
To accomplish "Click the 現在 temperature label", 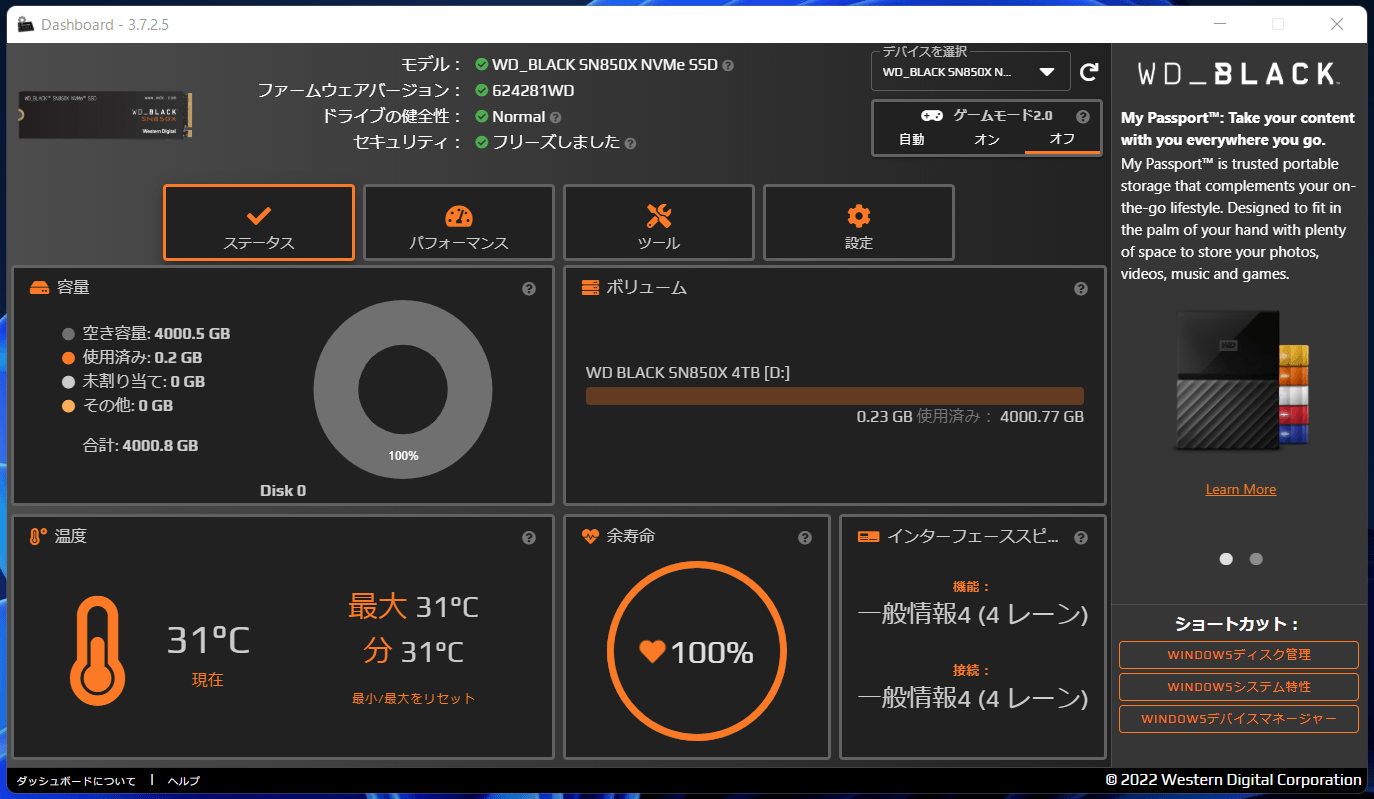I will 208,680.
